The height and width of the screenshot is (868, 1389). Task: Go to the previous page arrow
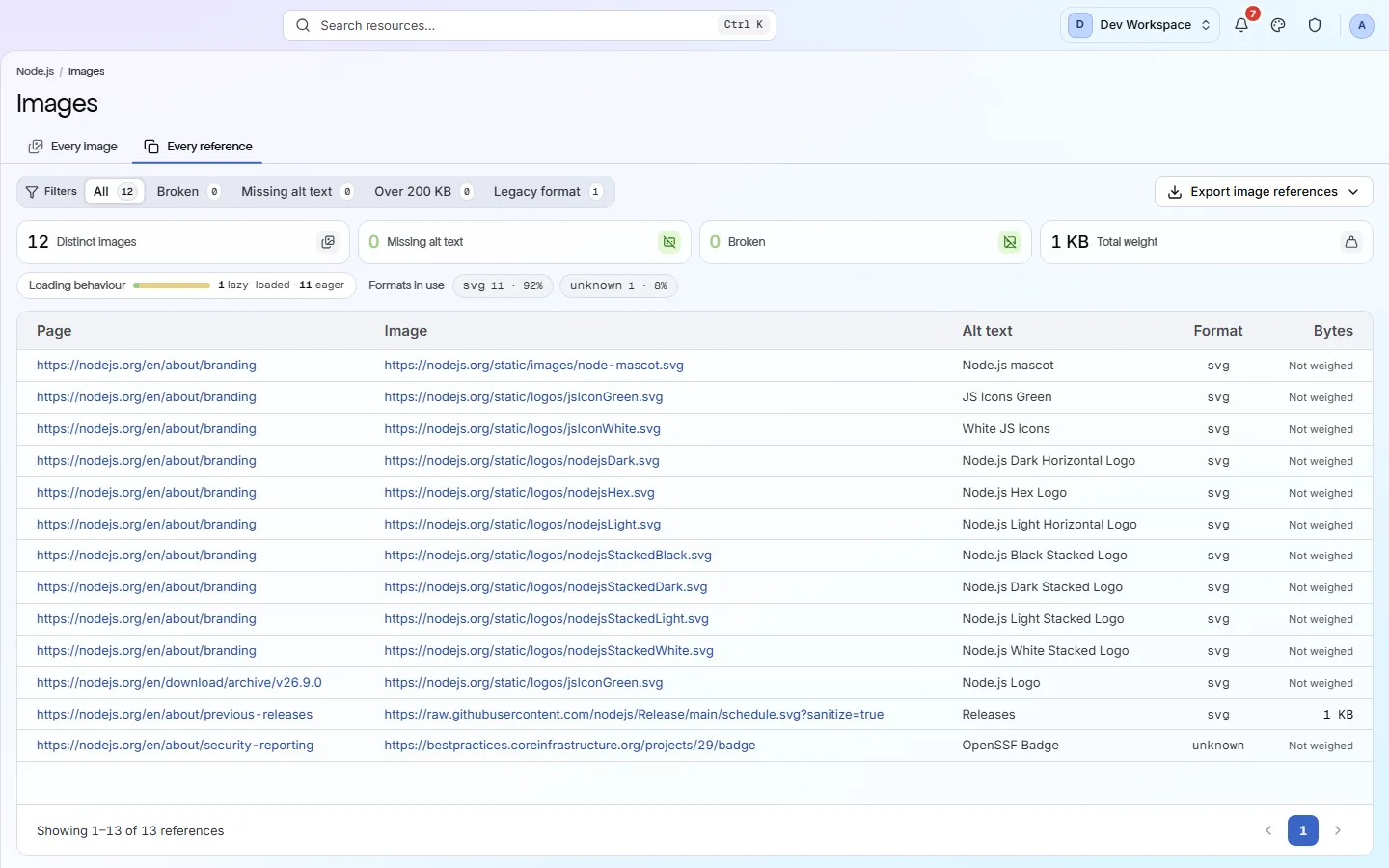click(x=1268, y=830)
